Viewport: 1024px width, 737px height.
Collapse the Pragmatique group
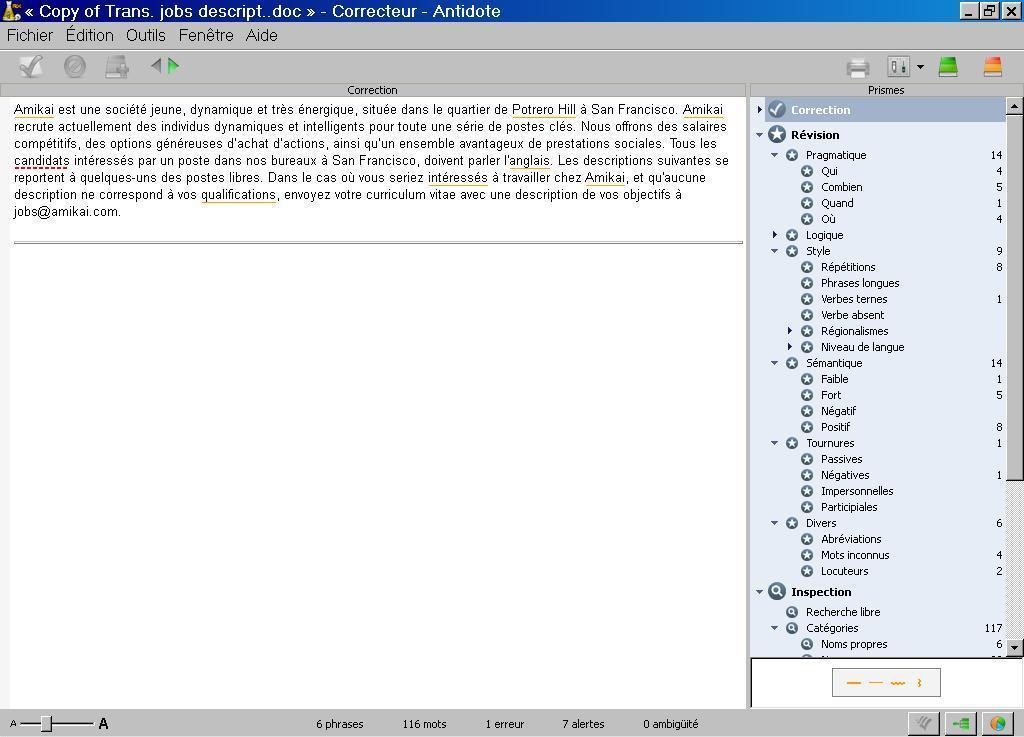point(775,155)
